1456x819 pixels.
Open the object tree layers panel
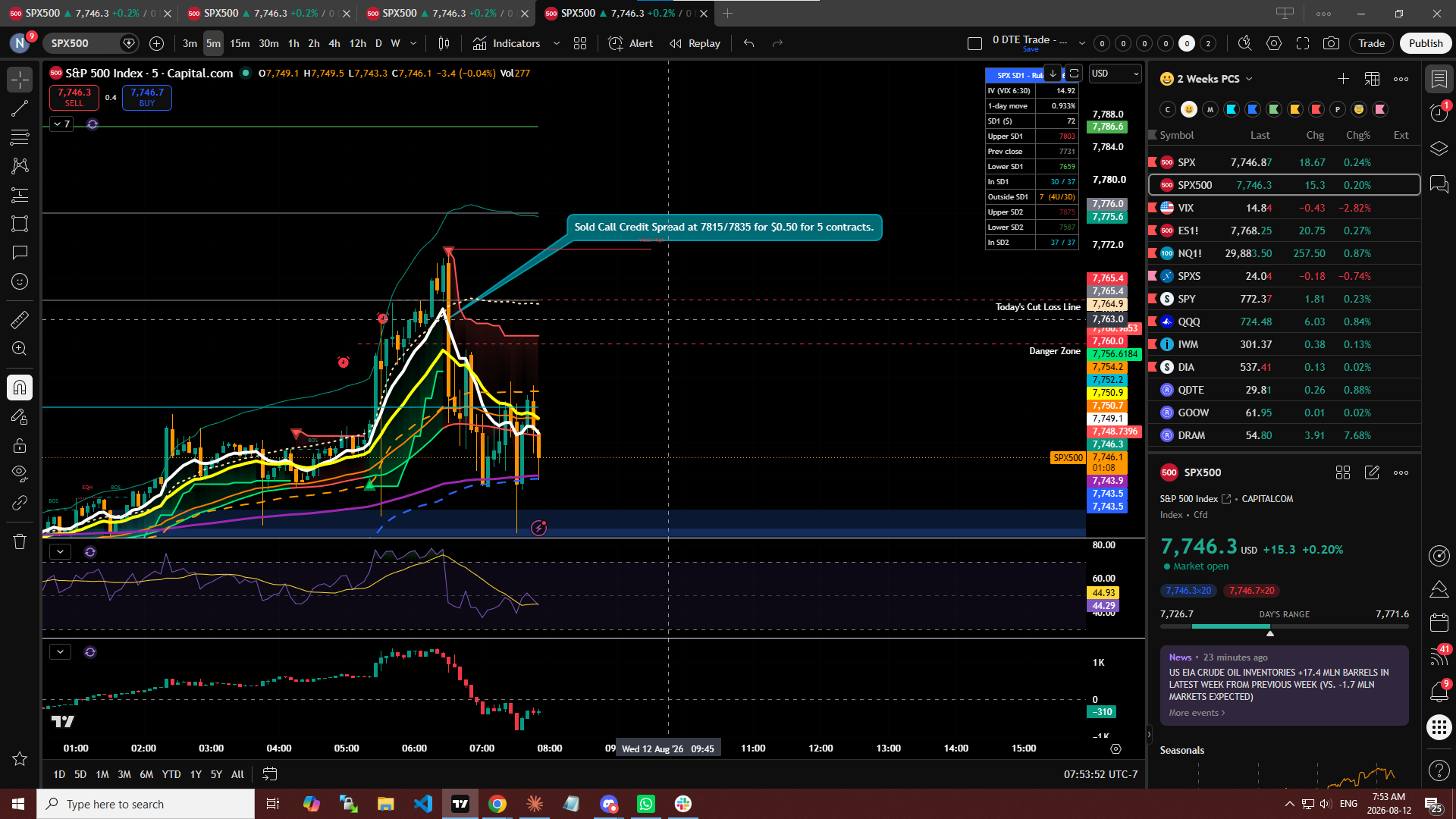[1439, 149]
